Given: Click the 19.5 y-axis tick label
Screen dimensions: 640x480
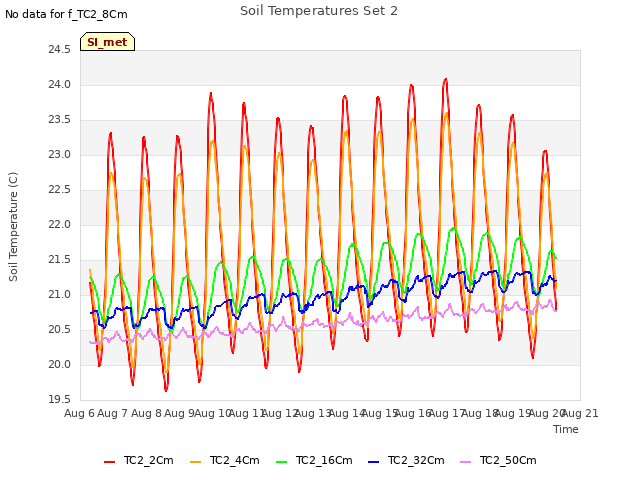Looking at the screenshot, I should (60, 400).
